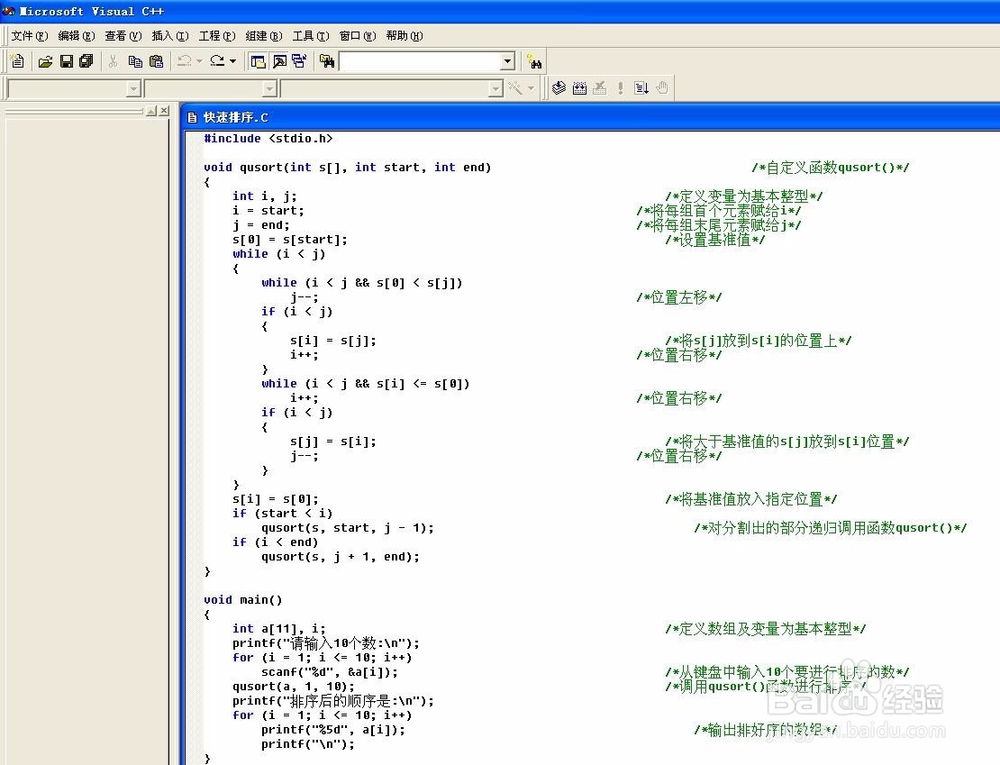Click the Paste clipboard icon
Viewport: 1000px width, 765px height.
(156, 62)
